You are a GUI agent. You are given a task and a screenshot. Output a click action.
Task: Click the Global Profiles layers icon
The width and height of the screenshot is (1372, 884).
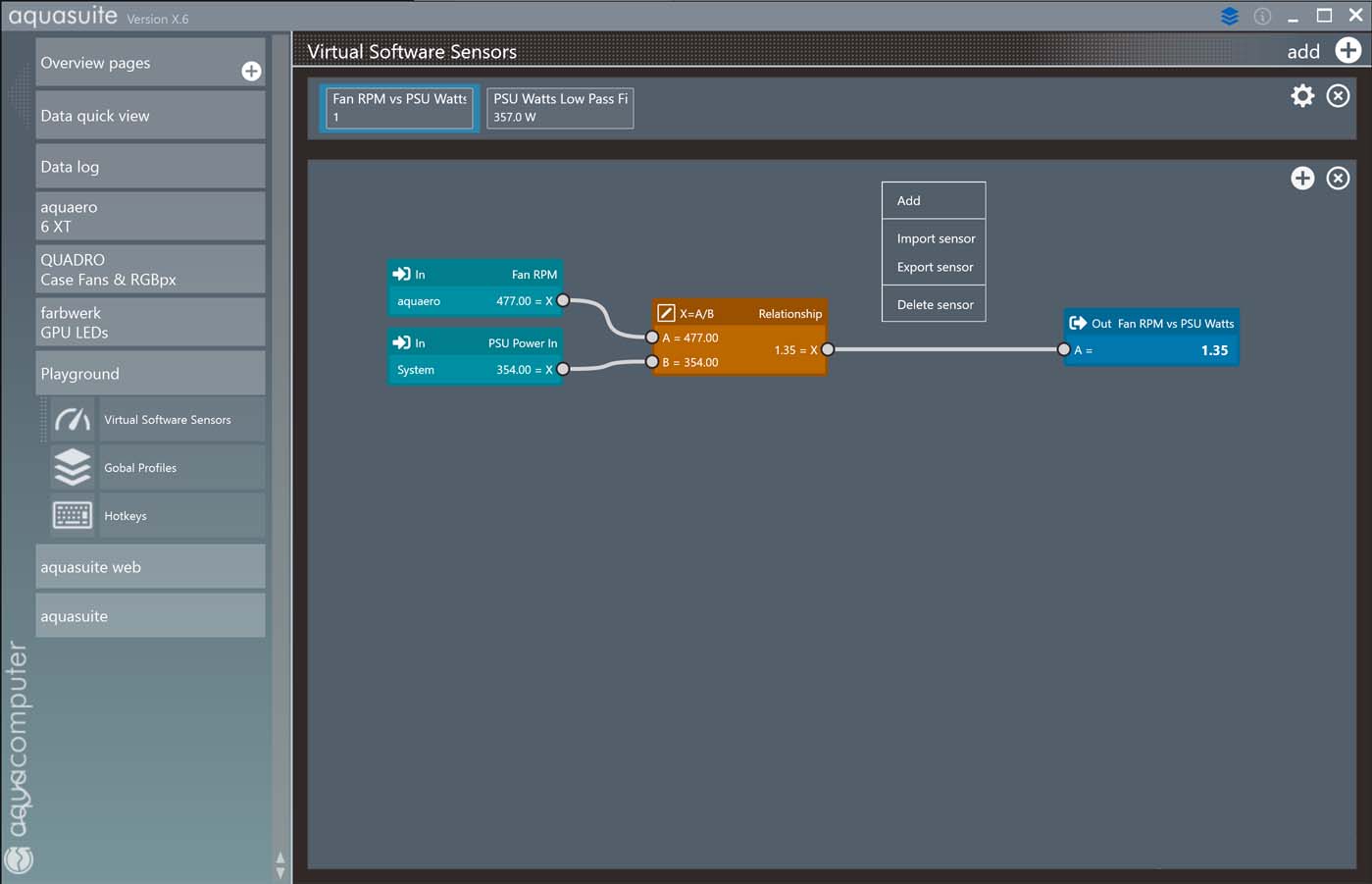[x=73, y=468]
